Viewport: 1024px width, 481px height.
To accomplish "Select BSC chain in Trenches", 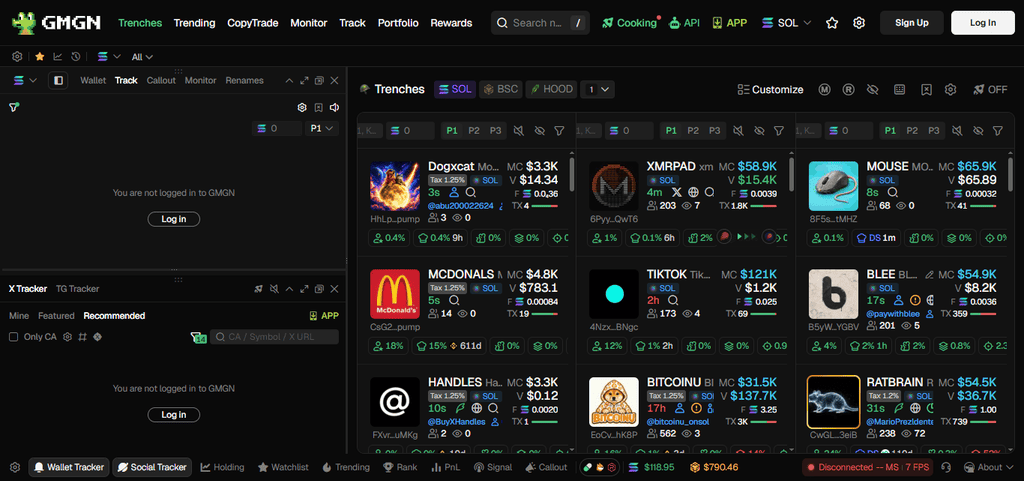I will pyautogui.click(x=501, y=89).
